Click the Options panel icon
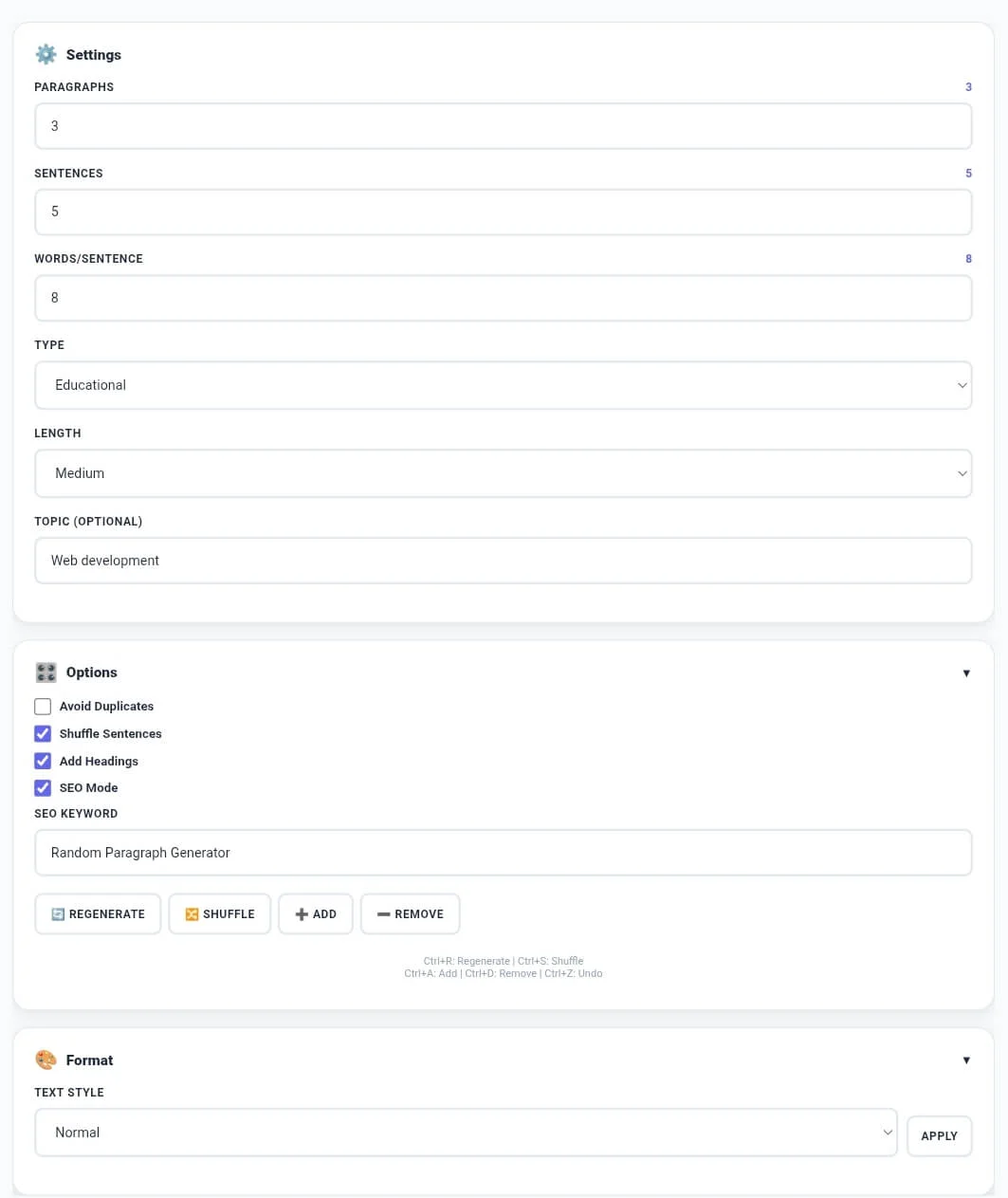 46,672
